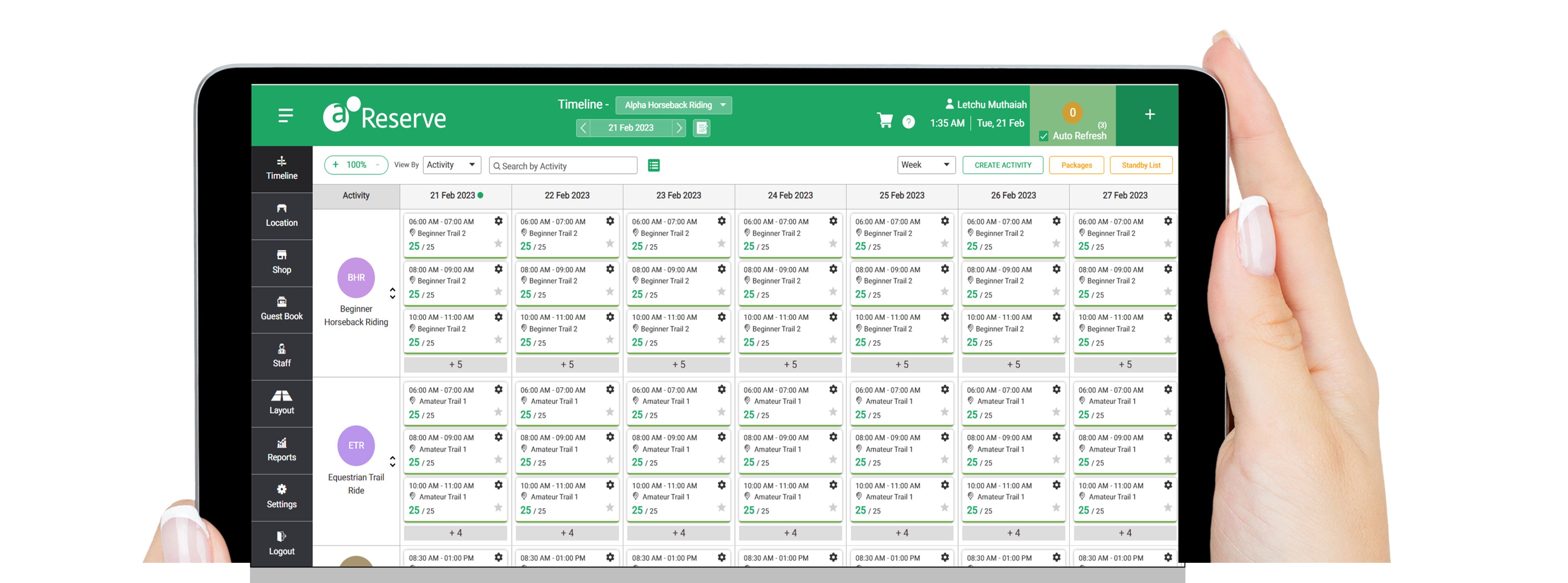Open gear on 24 Feb 10:00 AM Beginner Trail 2
Viewport: 1568px width, 583px height.
point(833,317)
